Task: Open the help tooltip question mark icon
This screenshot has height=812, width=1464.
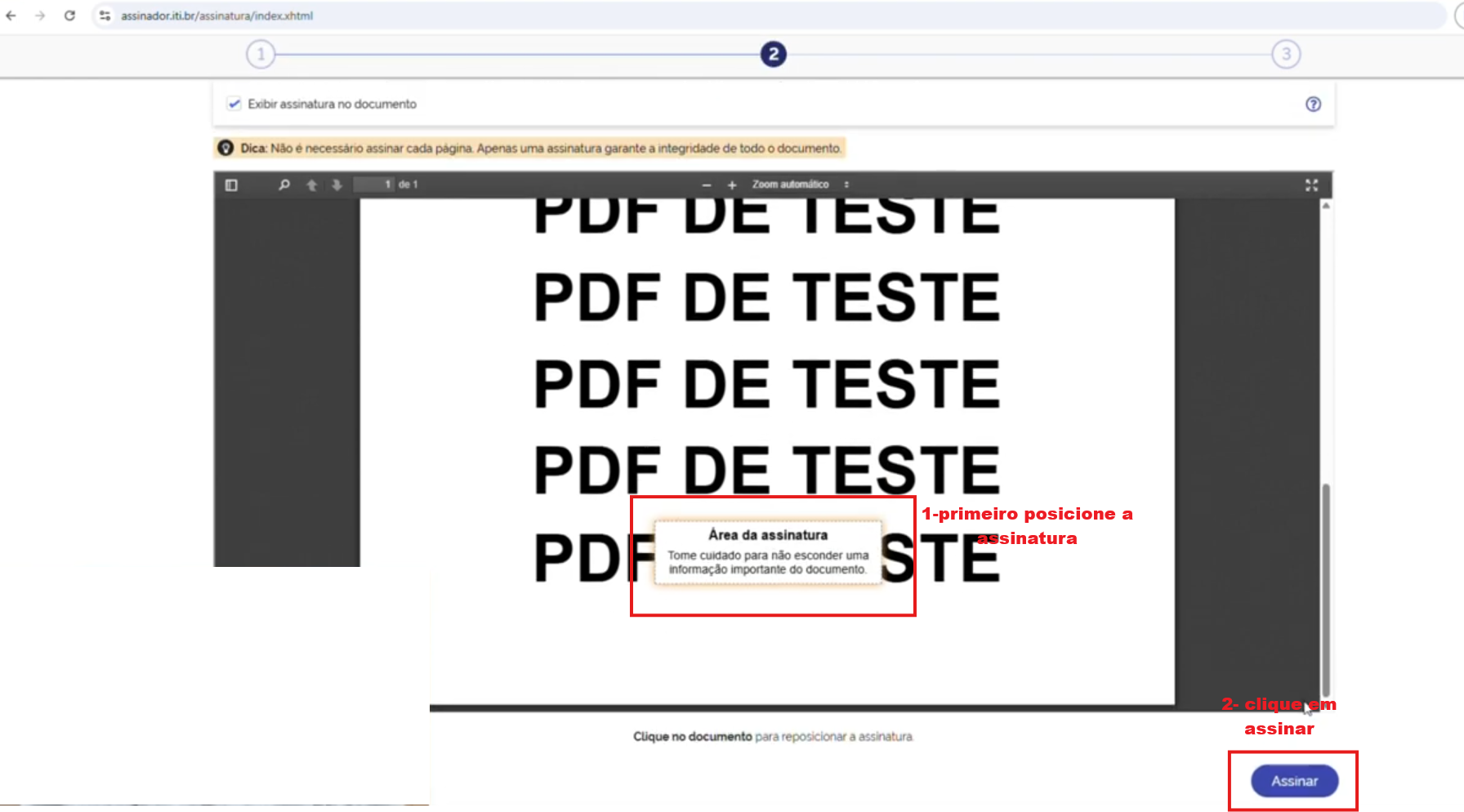Action: click(1313, 104)
